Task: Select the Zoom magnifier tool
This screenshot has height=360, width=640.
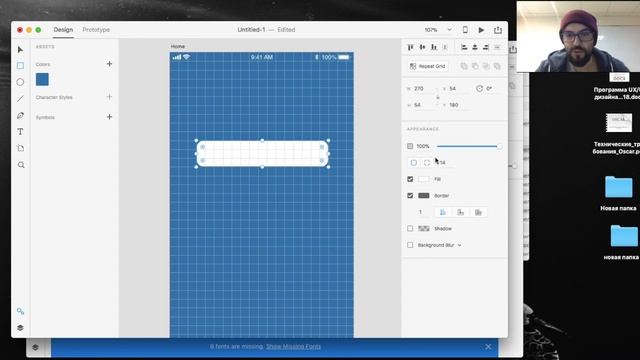Action: pos(21,165)
